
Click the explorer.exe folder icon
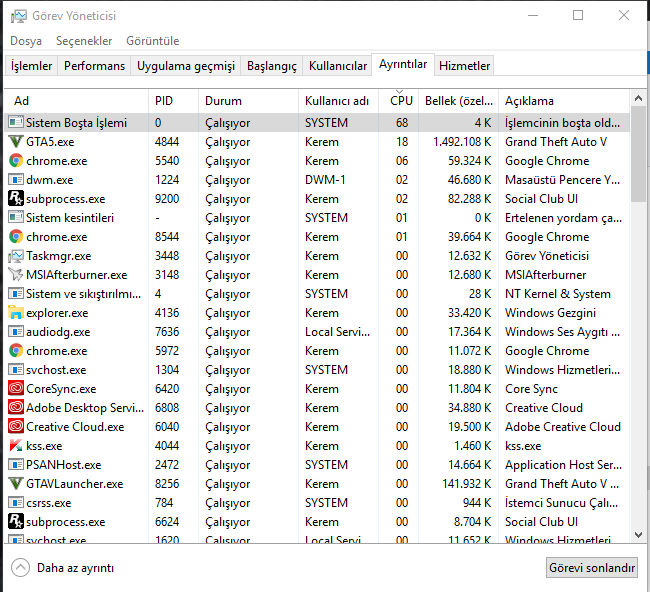16,313
